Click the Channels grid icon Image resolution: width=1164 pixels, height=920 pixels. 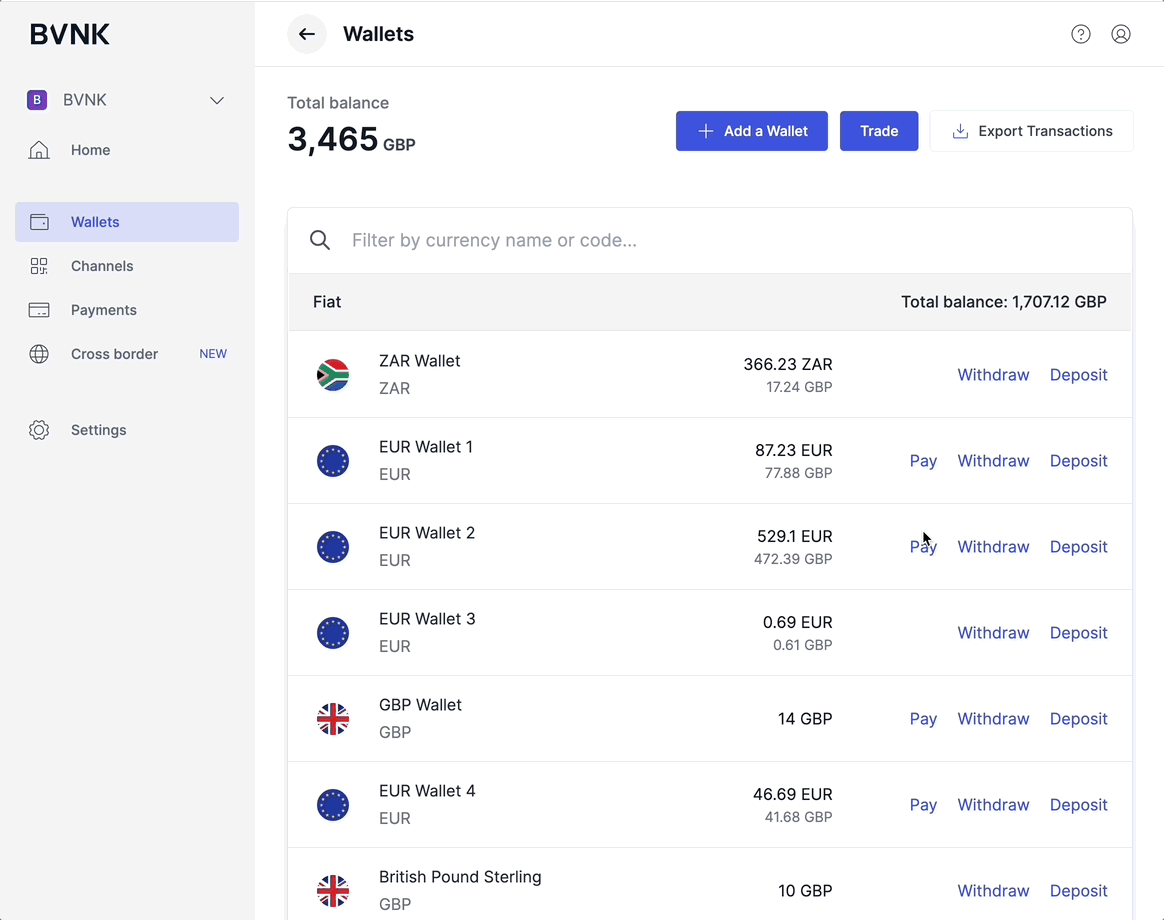[39, 266]
